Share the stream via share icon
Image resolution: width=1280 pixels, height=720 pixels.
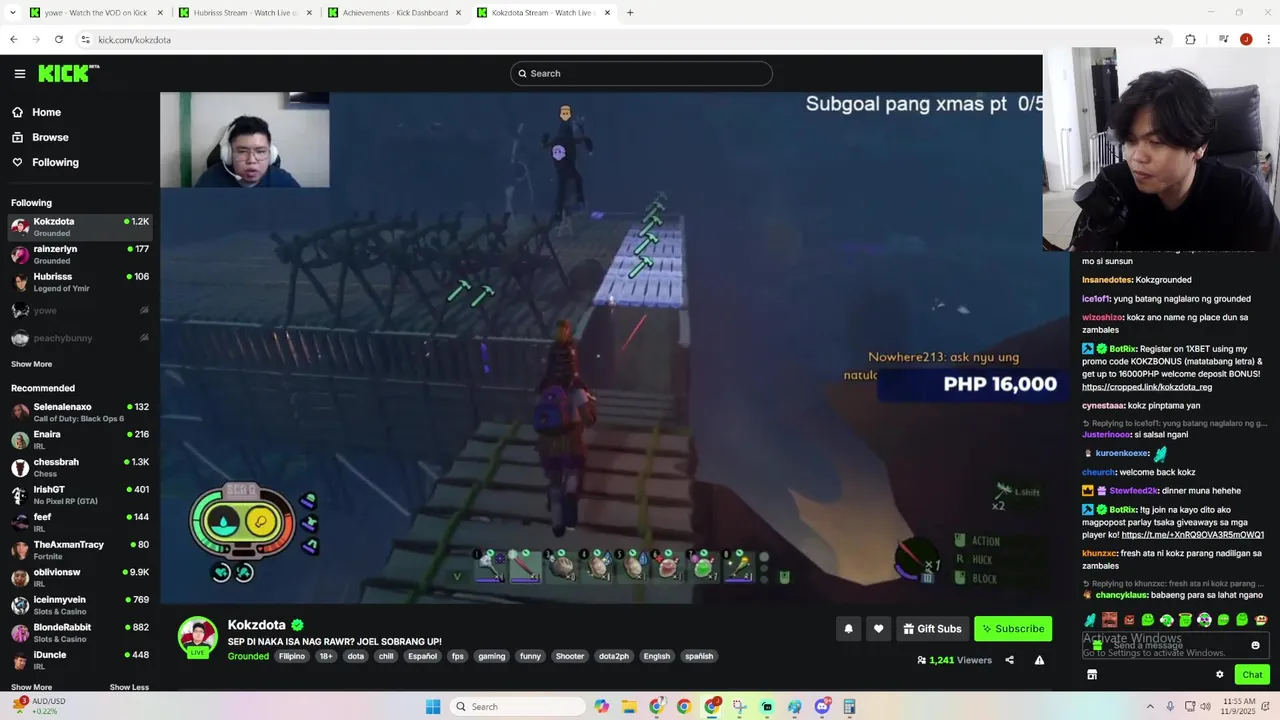pyautogui.click(x=1009, y=660)
